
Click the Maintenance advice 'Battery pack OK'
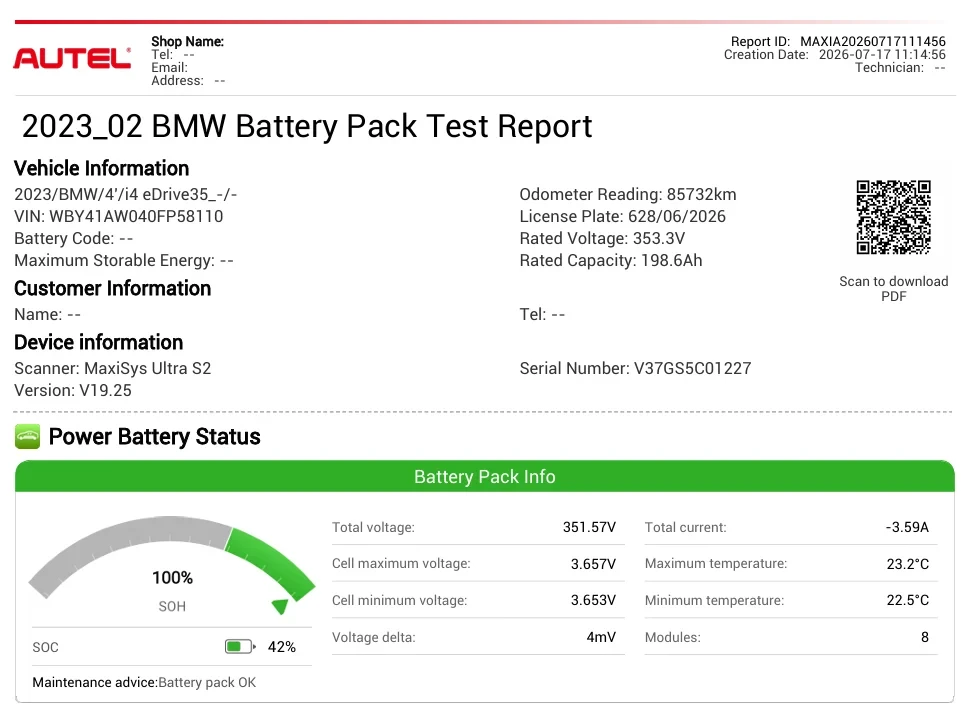click(144, 683)
